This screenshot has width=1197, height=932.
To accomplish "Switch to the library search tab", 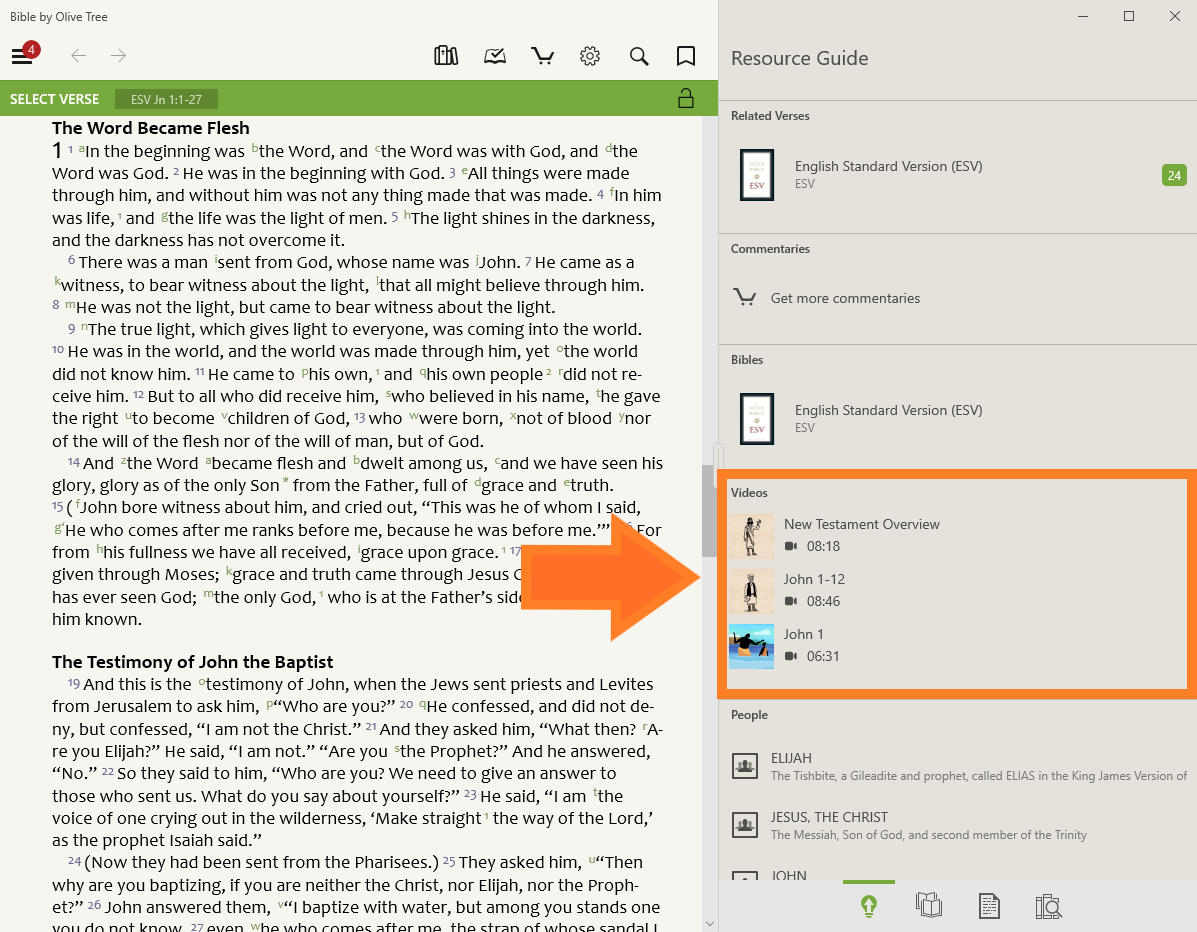I will pyautogui.click(x=1048, y=906).
